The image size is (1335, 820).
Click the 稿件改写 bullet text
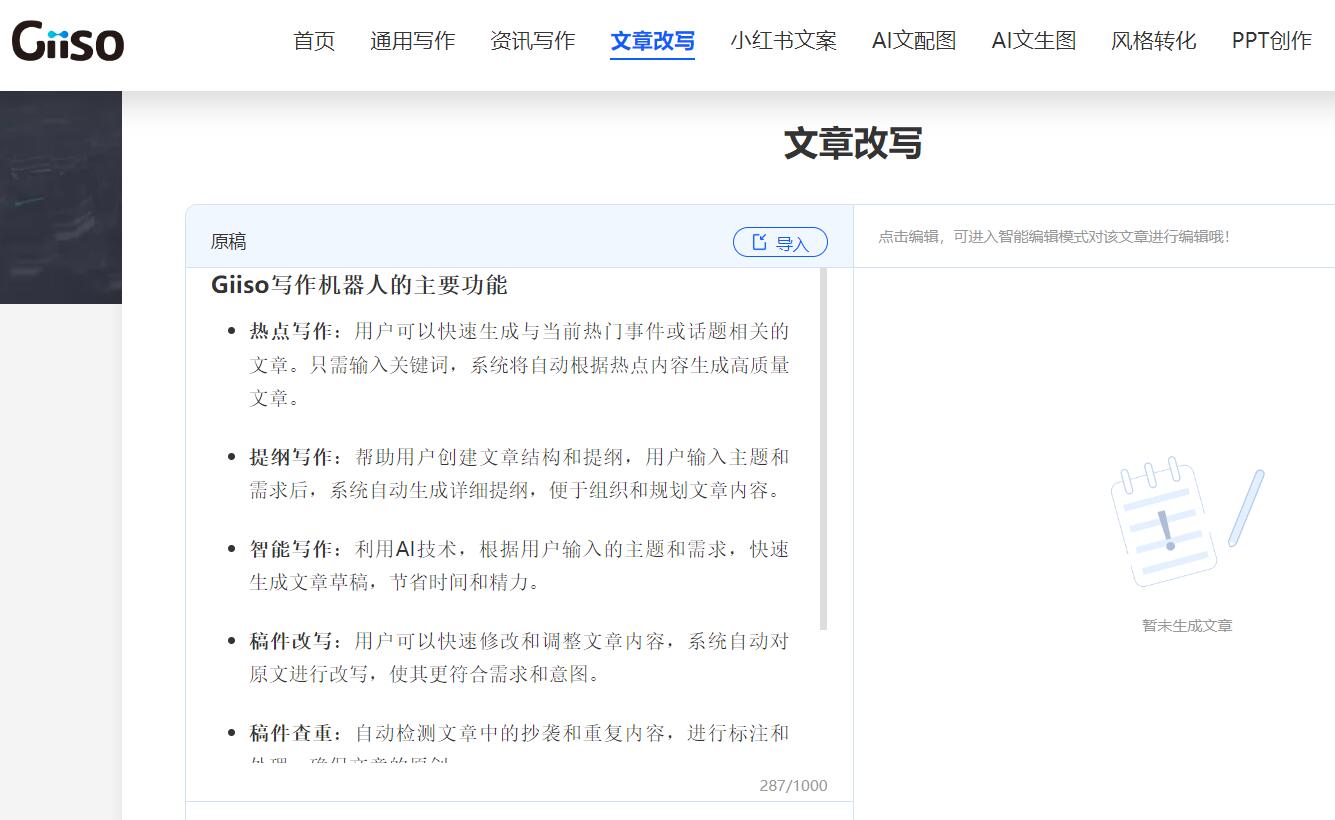click(519, 657)
